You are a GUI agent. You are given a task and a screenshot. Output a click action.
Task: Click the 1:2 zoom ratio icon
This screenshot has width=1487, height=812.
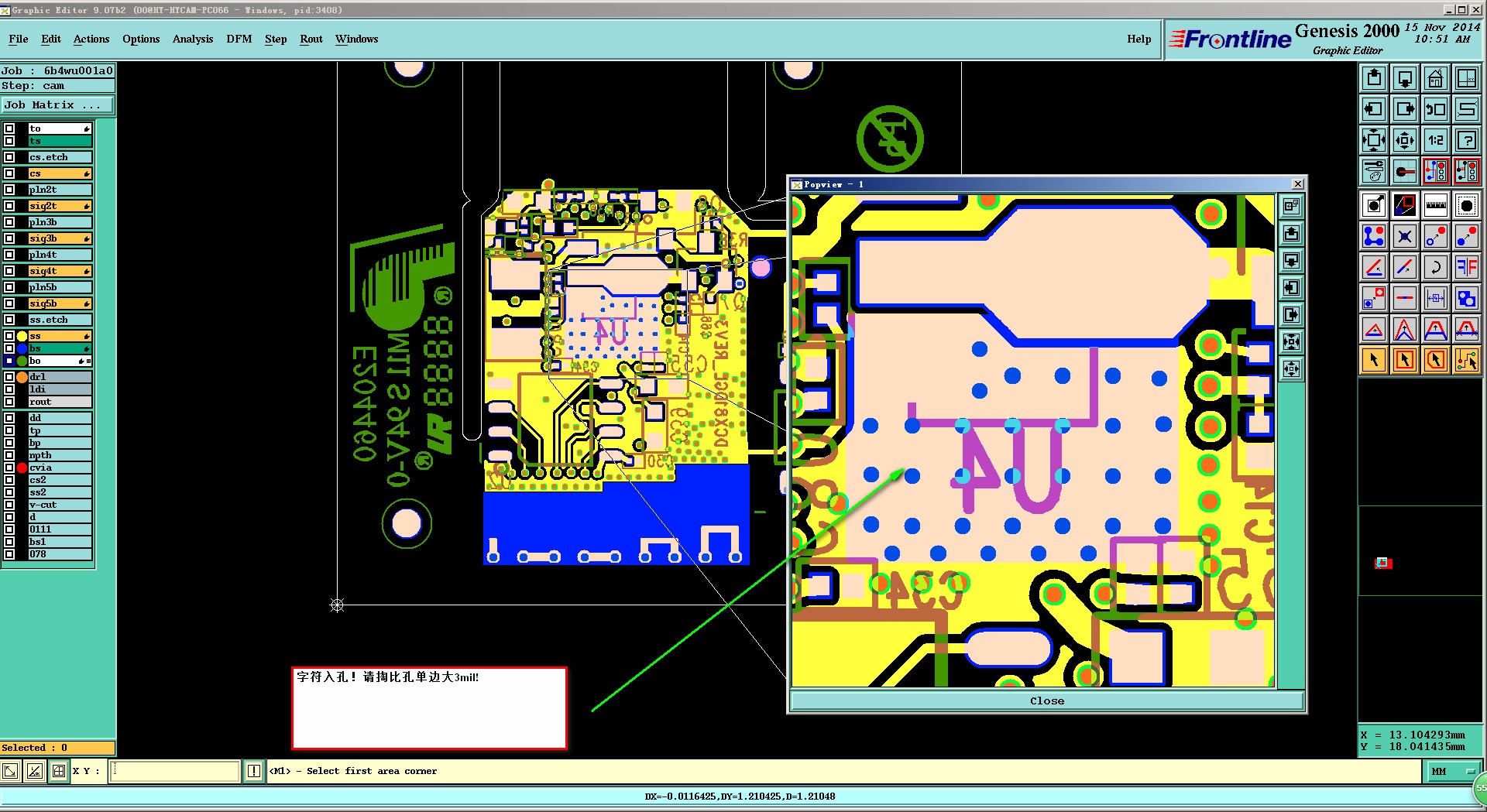(x=1435, y=140)
